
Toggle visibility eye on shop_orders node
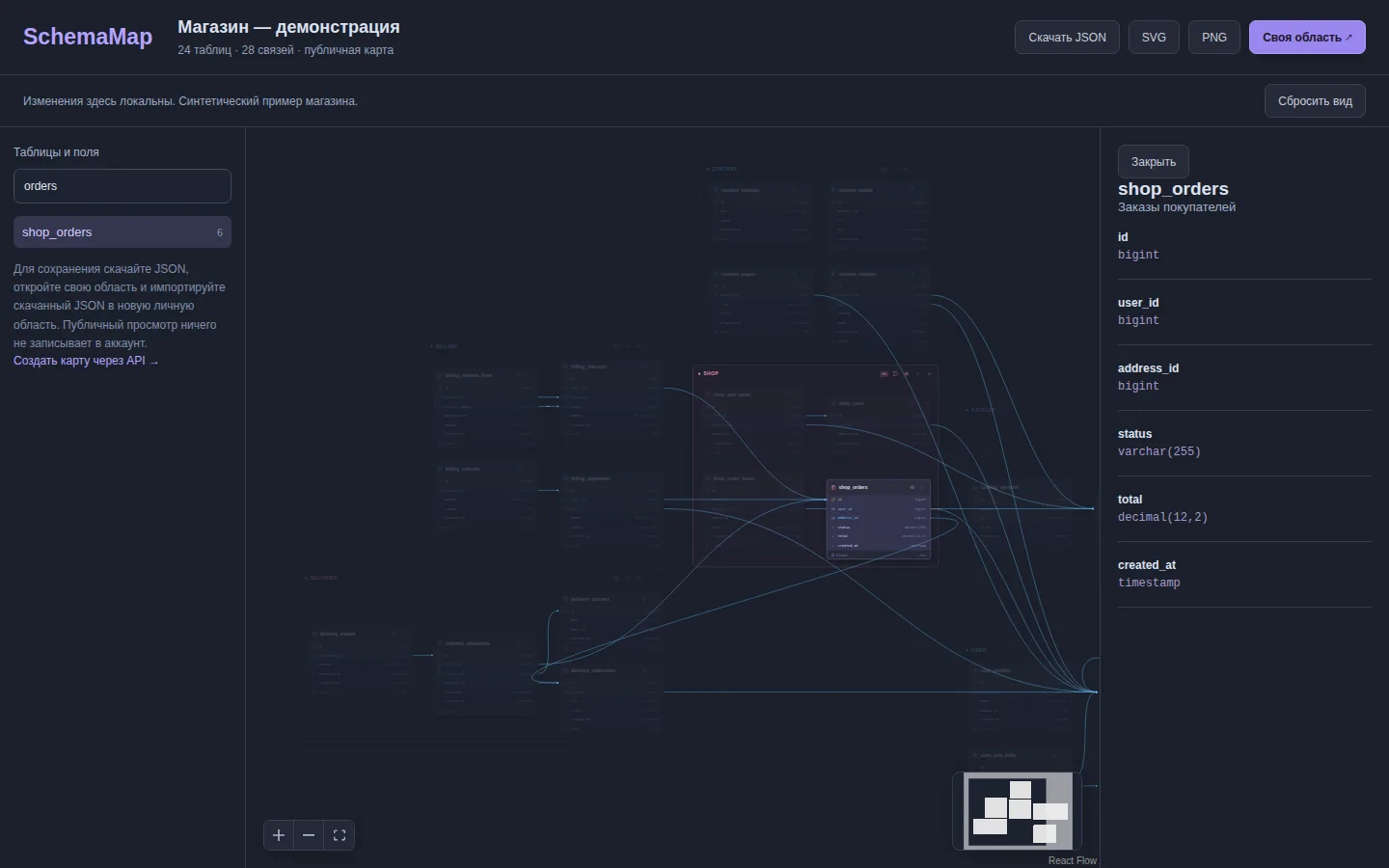point(912,487)
